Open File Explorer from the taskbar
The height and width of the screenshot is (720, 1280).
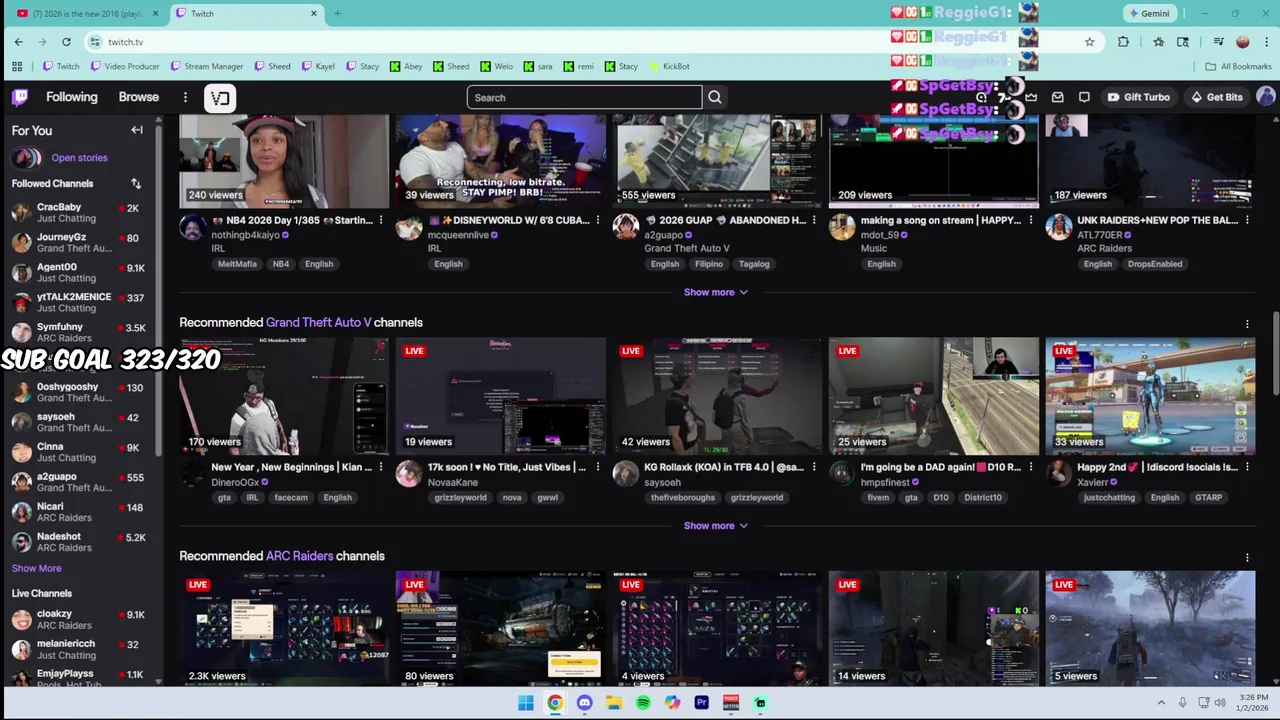tap(613, 703)
